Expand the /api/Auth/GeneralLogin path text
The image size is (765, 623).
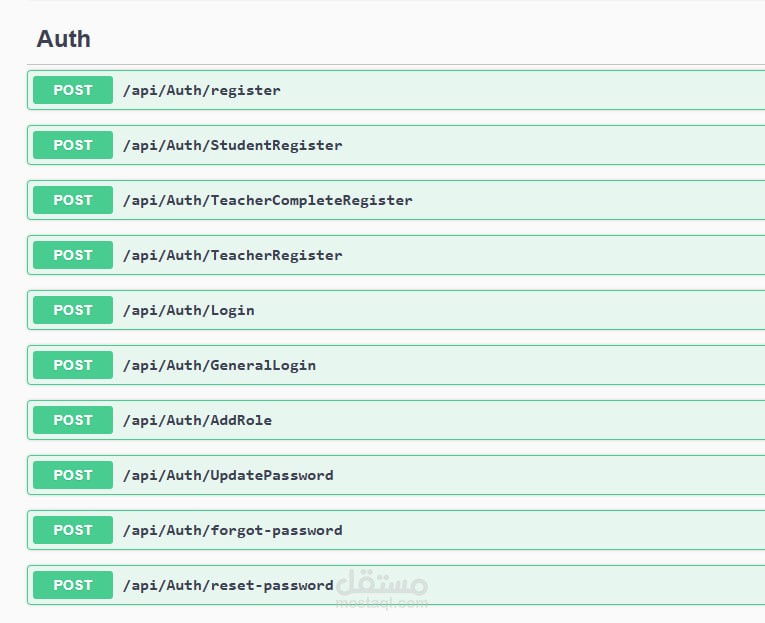tap(219, 365)
